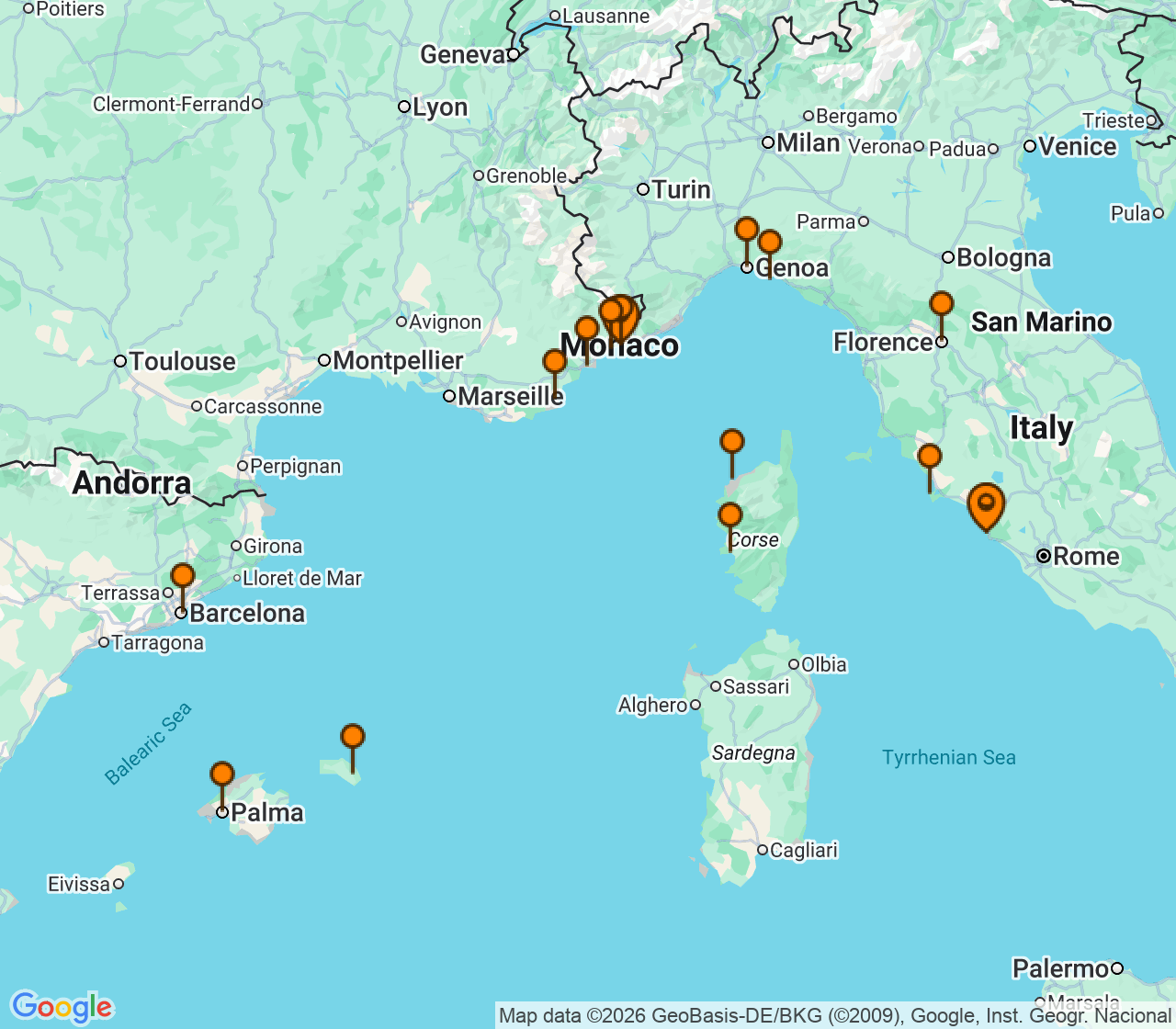This screenshot has width=1176, height=1029.
Task: Select the Eivissa label
Action: tap(79, 884)
